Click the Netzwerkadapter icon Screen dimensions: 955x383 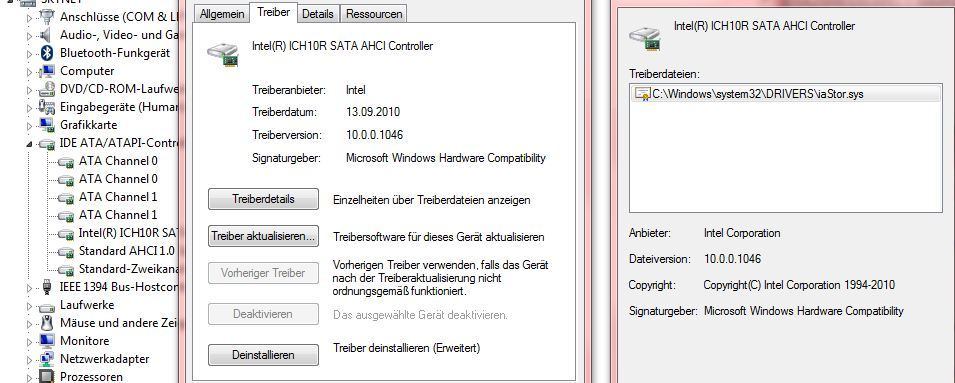click(x=46, y=359)
